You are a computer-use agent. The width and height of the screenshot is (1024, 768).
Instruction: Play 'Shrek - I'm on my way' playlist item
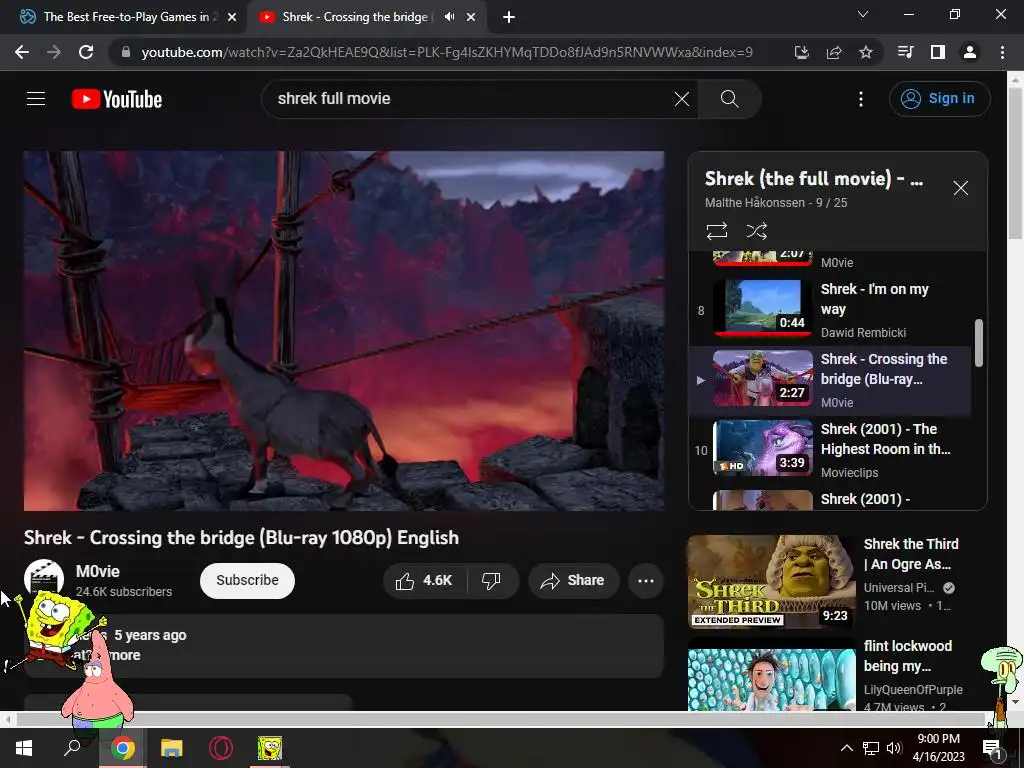[830, 310]
